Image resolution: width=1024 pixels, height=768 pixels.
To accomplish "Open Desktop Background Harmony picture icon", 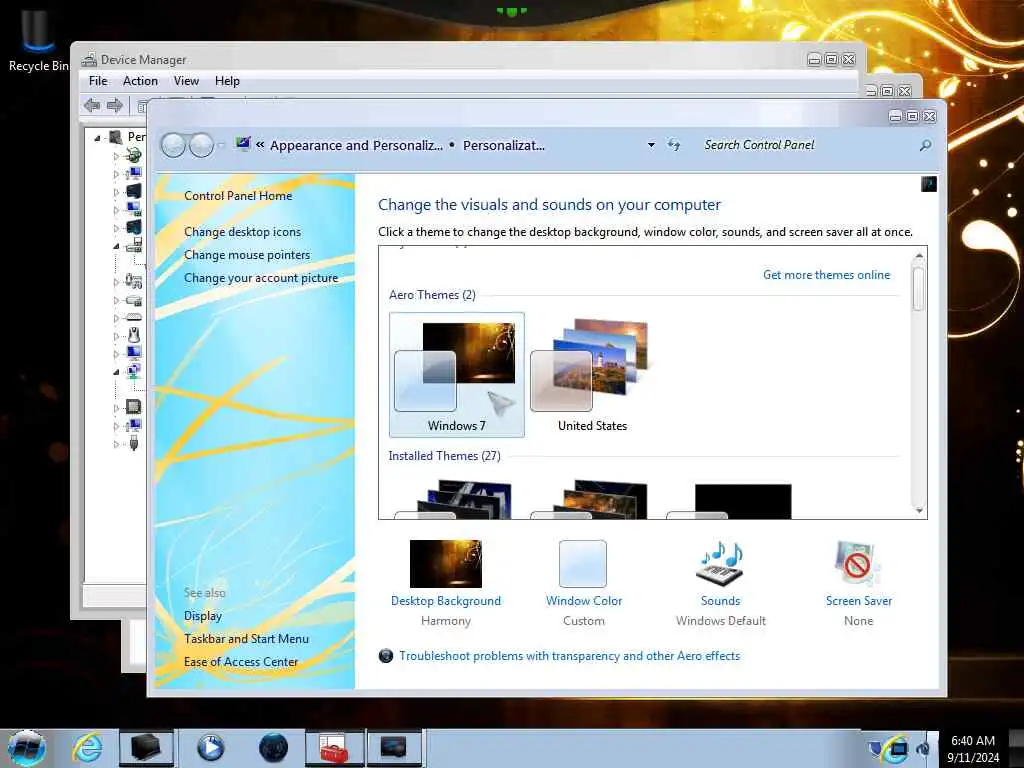I will pos(445,564).
